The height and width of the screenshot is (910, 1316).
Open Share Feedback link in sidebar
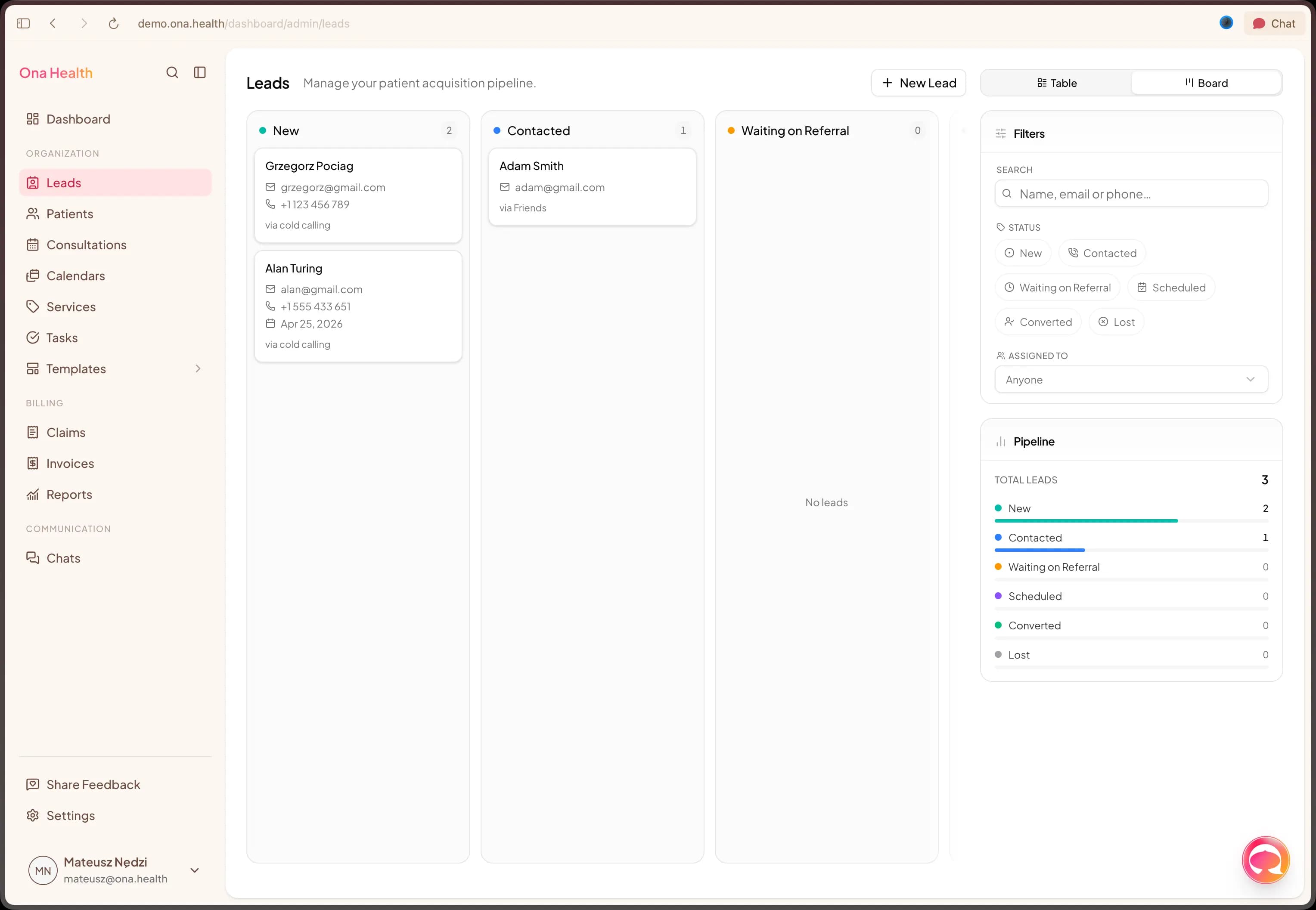[93, 785]
